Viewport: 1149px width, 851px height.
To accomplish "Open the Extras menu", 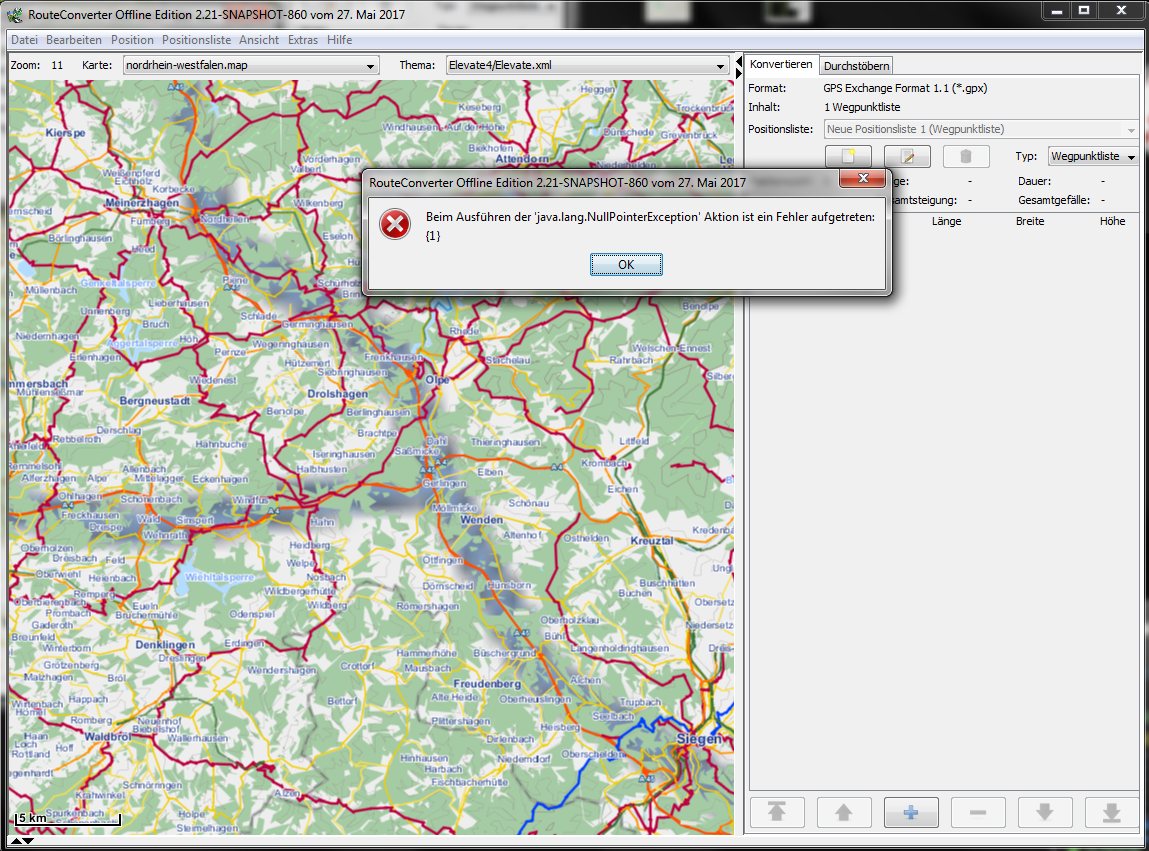I will (303, 40).
